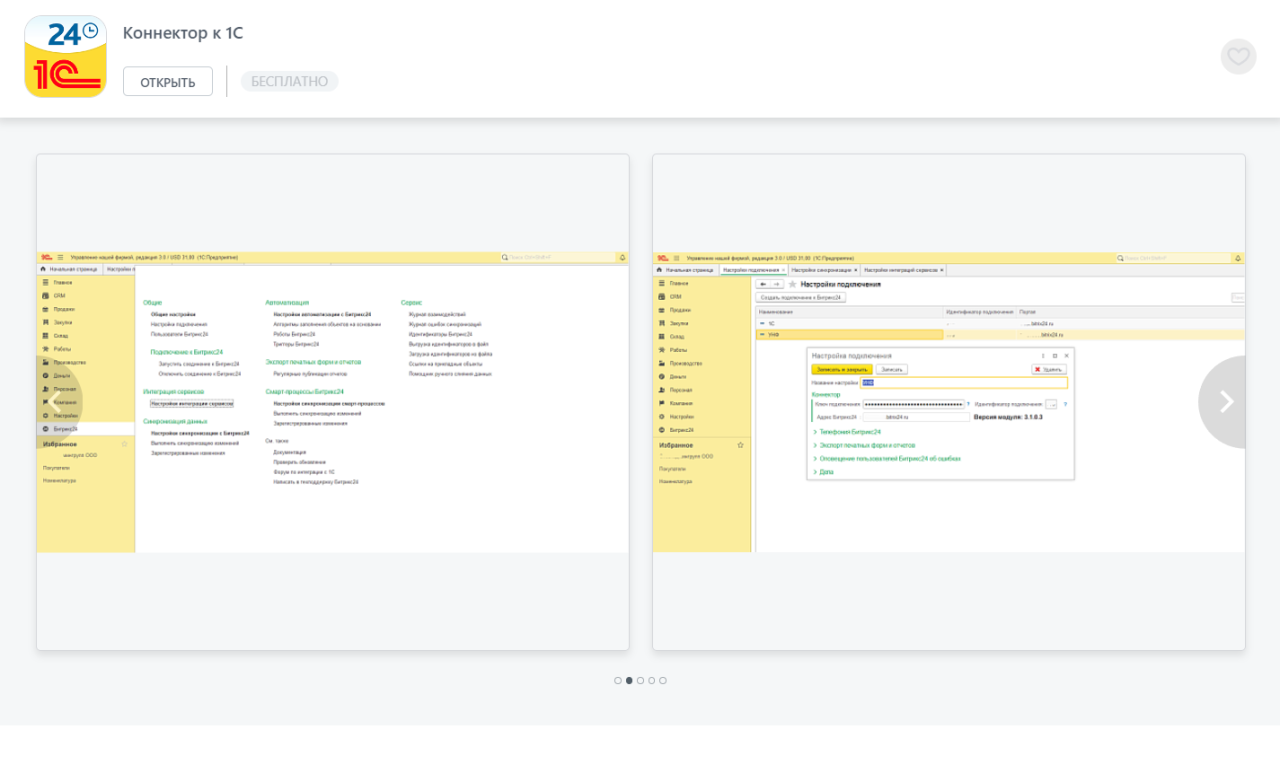This screenshot has width=1280, height=782.
Task: Select the third carousel pagination dot
Action: [641, 681]
